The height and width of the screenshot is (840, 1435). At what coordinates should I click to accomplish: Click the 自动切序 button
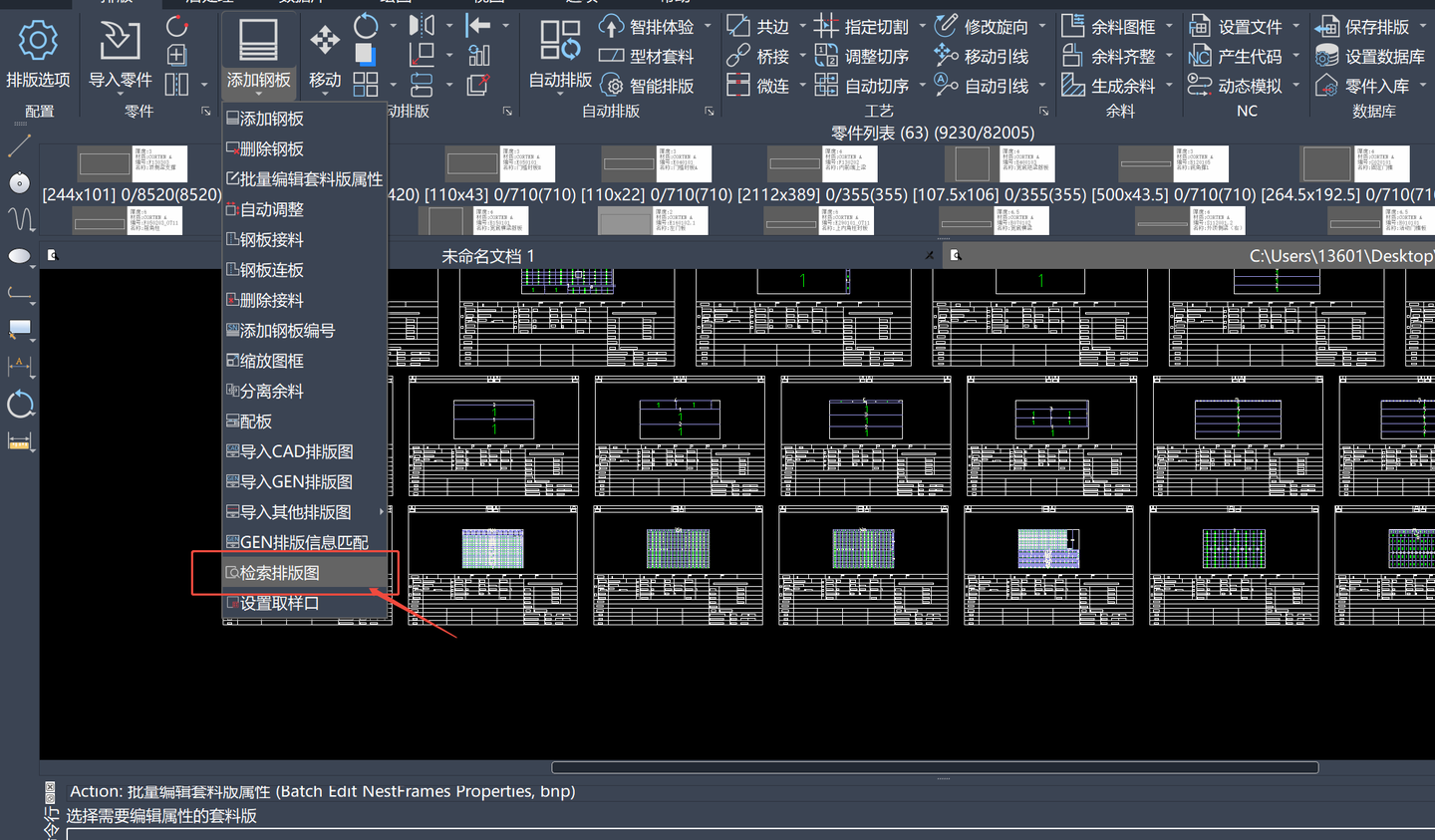(862, 86)
